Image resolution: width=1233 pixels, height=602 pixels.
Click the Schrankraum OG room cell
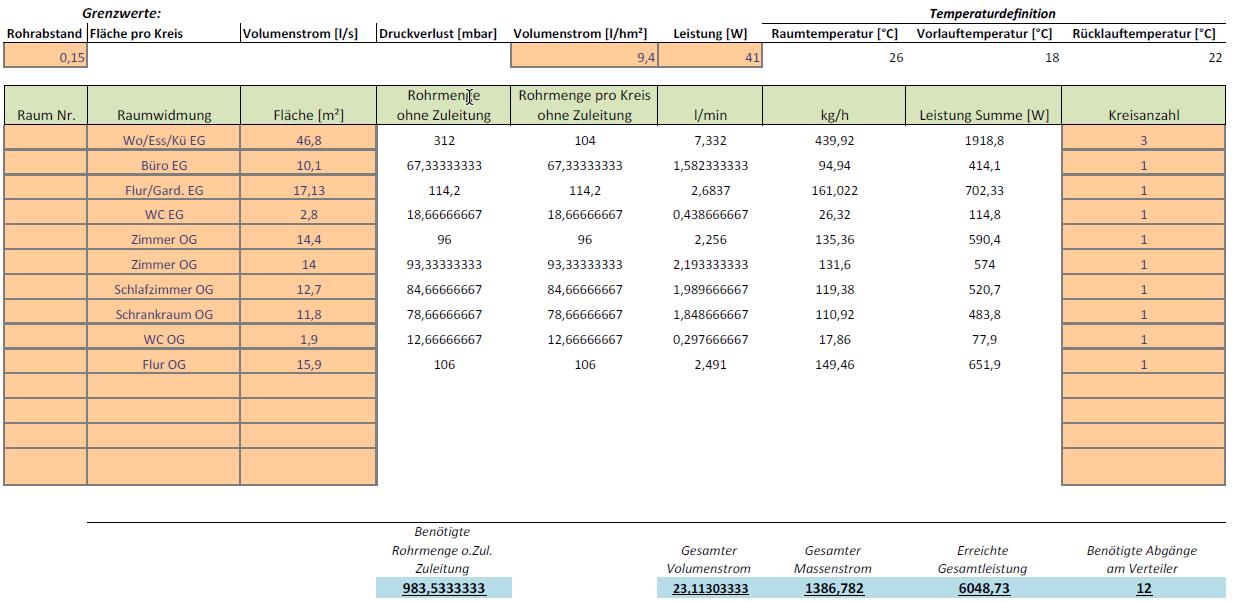164,315
